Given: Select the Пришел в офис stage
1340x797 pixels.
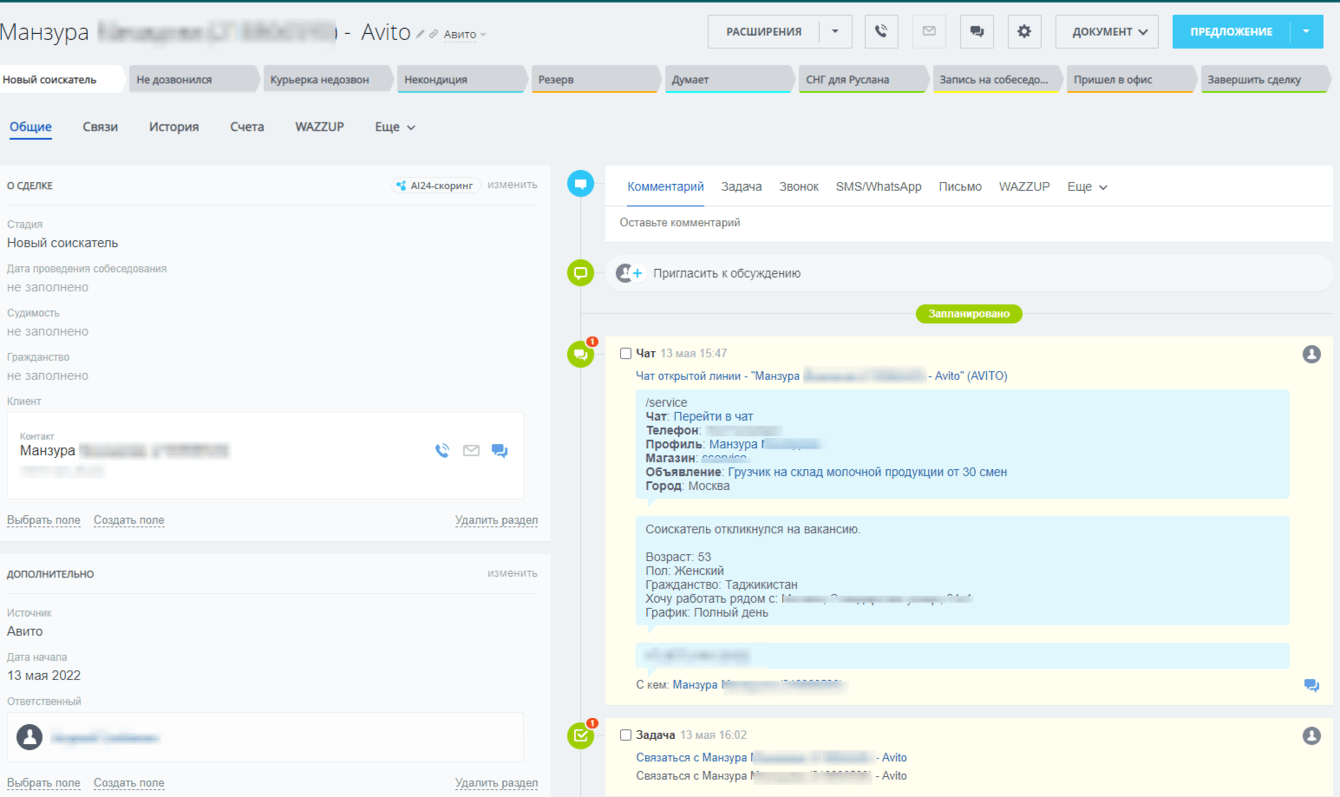Looking at the screenshot, I should (1132, 79).
